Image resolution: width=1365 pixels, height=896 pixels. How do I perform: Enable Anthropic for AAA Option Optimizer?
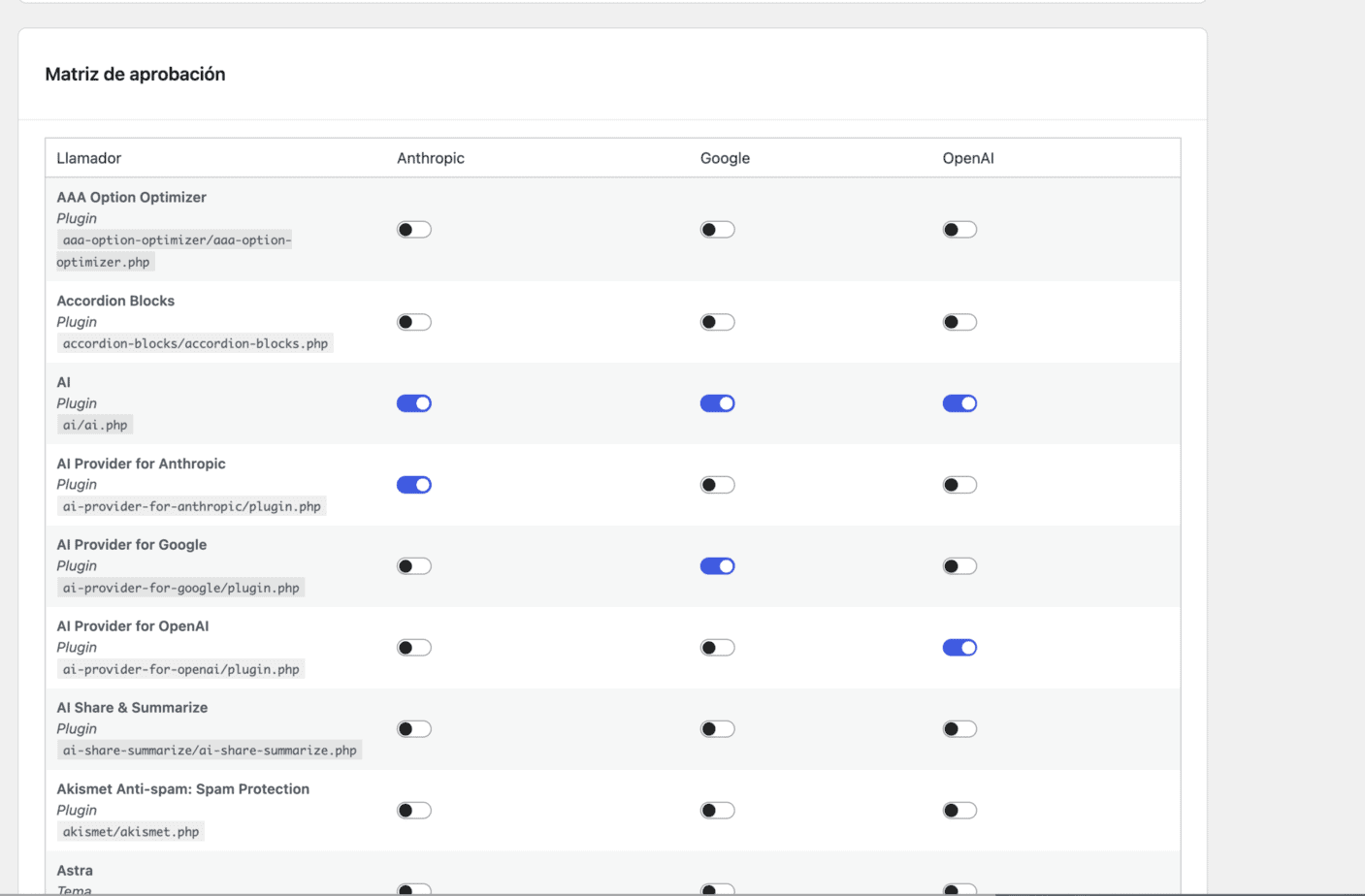pos(414,230)
